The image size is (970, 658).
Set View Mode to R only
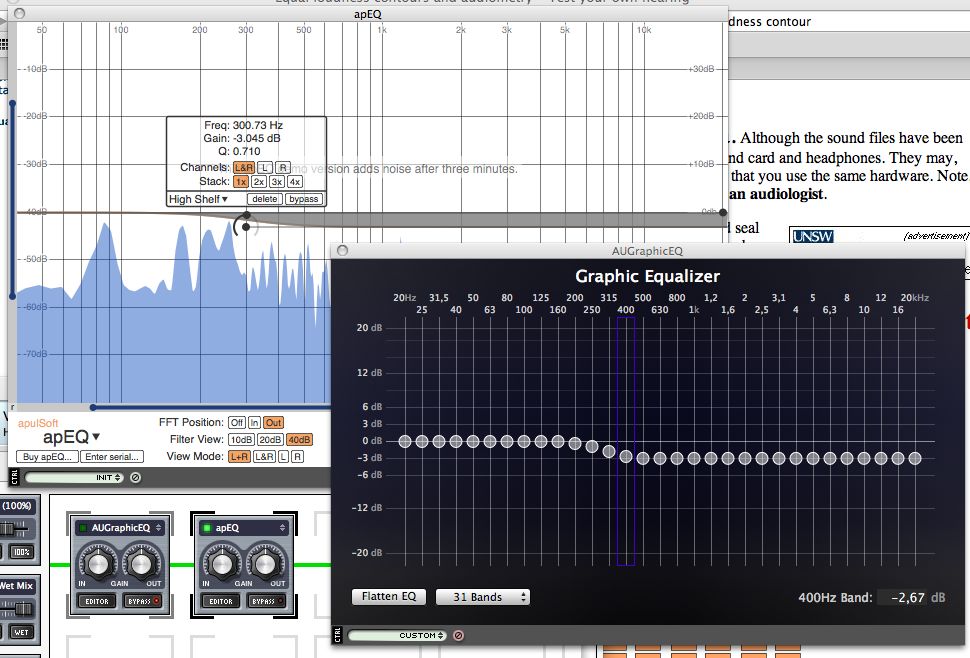pos(298,456)
